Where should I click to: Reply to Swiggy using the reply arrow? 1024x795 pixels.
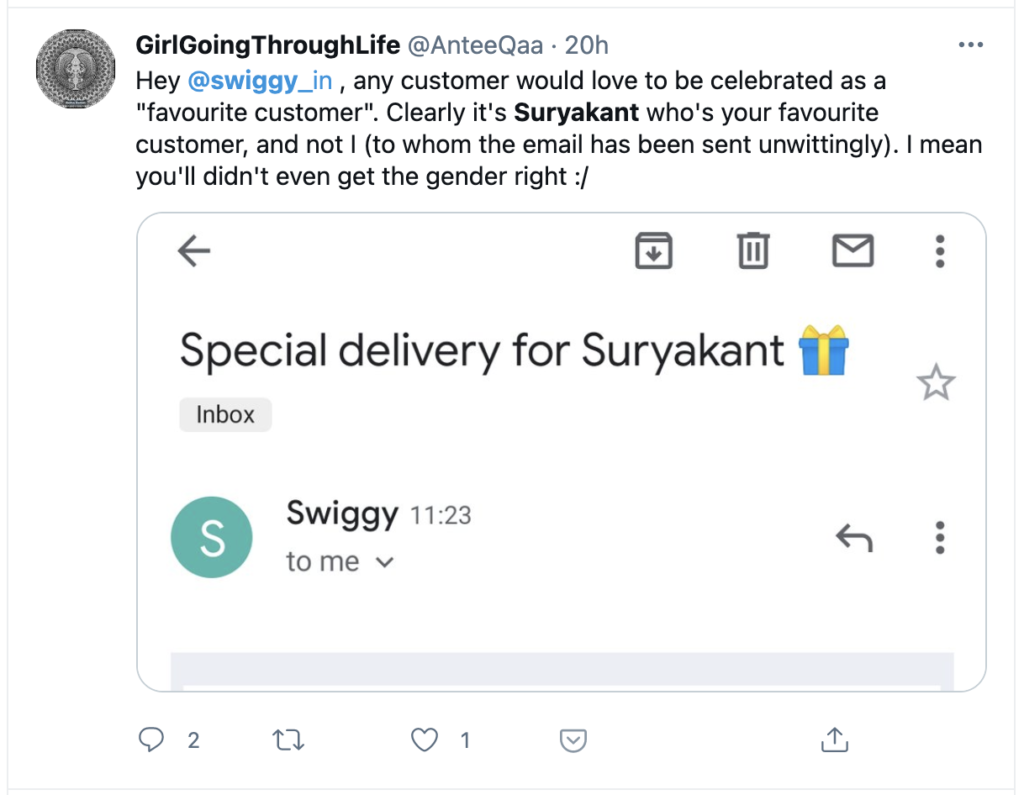click(x=854, y=539)
